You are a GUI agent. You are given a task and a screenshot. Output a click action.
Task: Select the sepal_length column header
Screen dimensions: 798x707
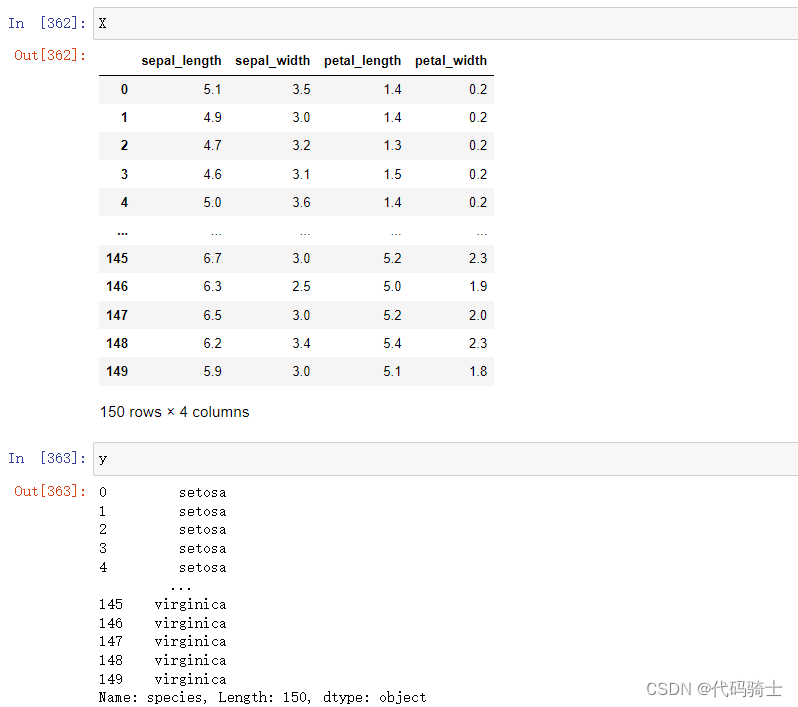click(181, 61)
